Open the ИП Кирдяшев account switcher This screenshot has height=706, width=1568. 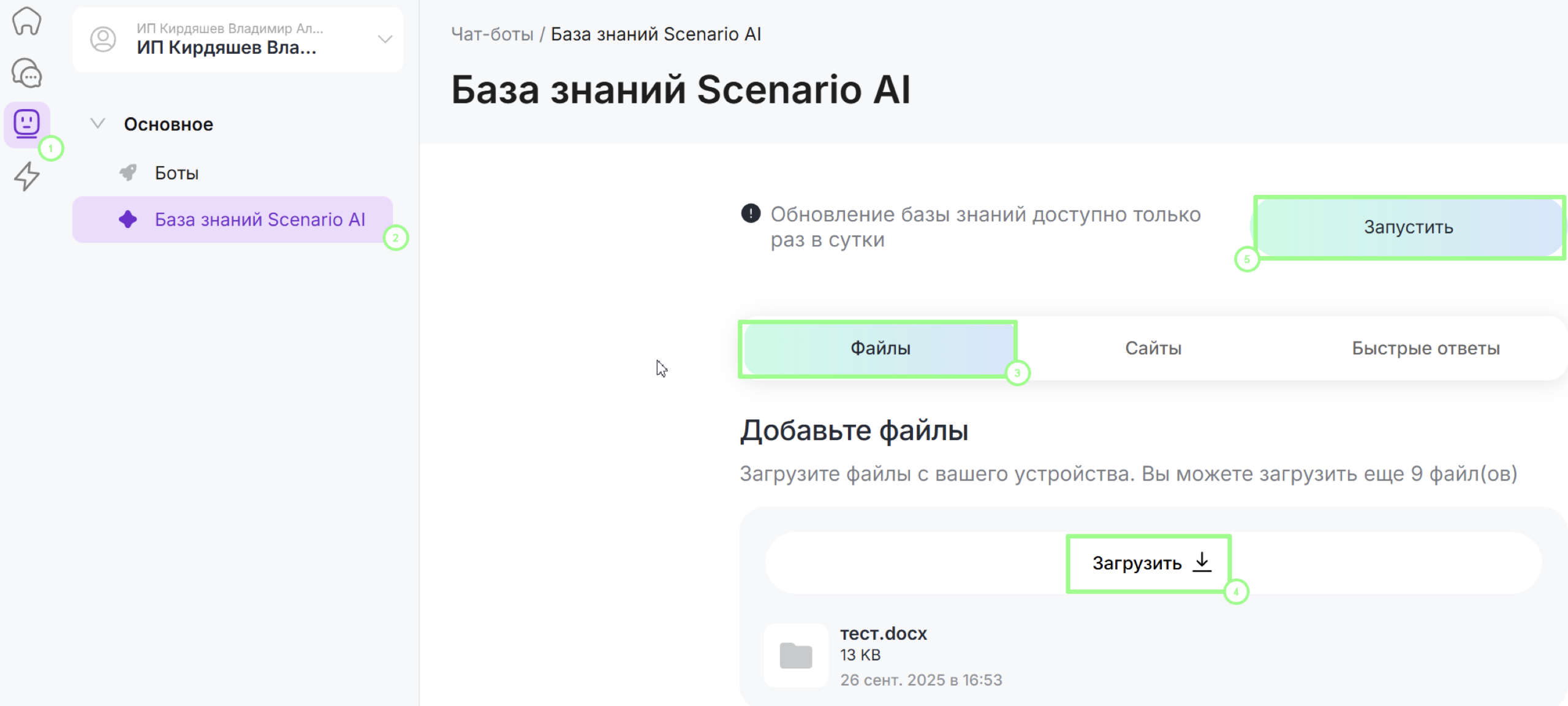click(227, 39)
